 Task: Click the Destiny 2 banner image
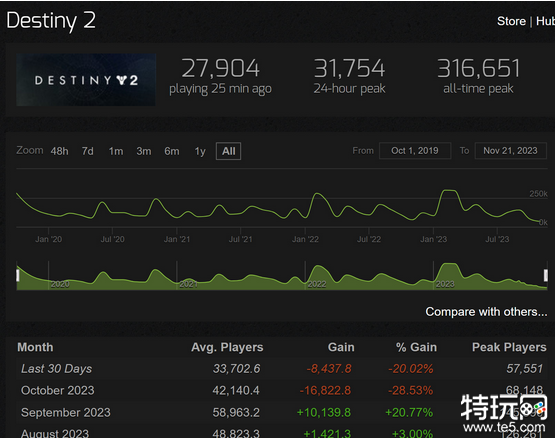(86, 80)
